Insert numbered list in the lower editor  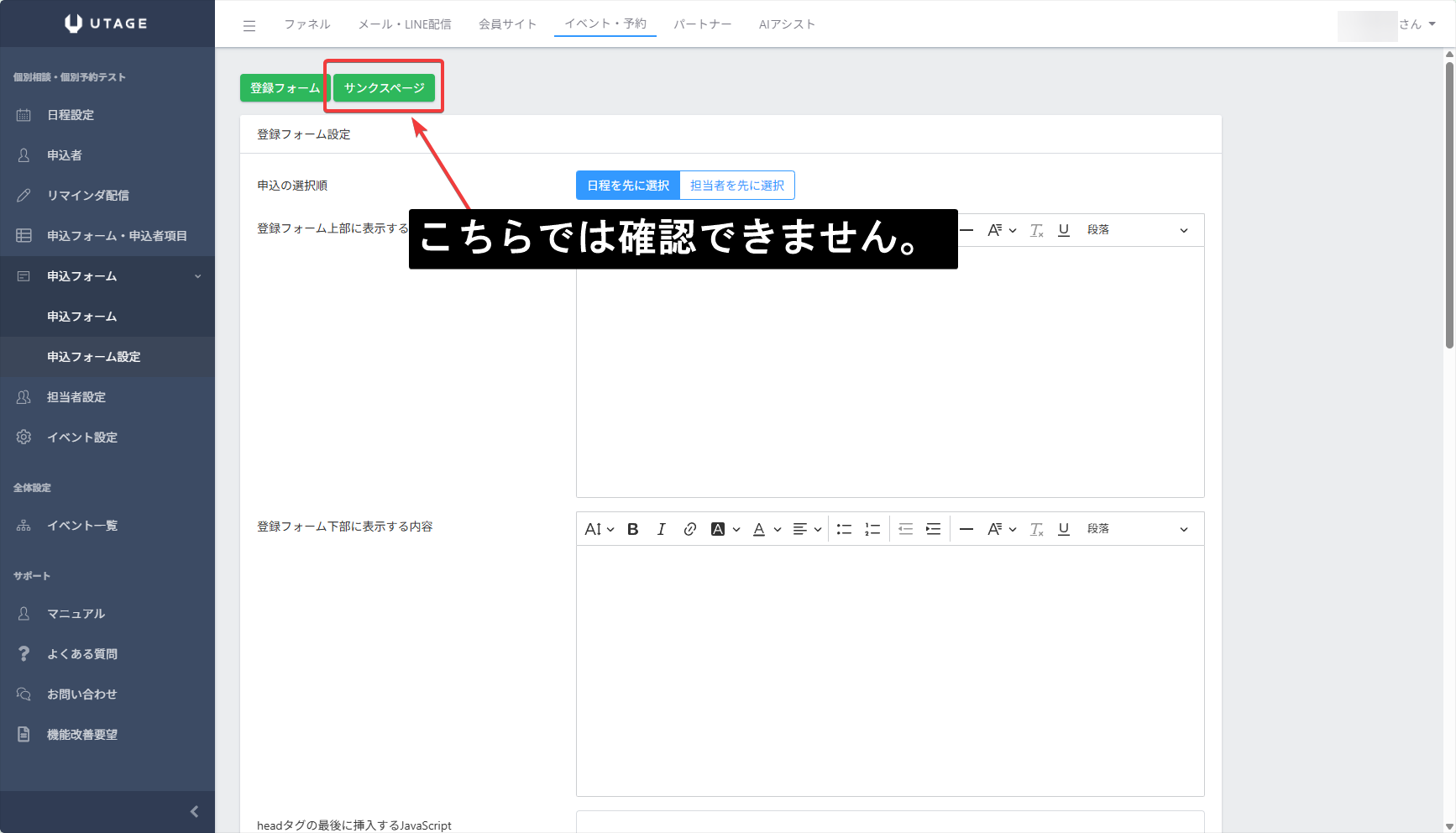point(872,529)
